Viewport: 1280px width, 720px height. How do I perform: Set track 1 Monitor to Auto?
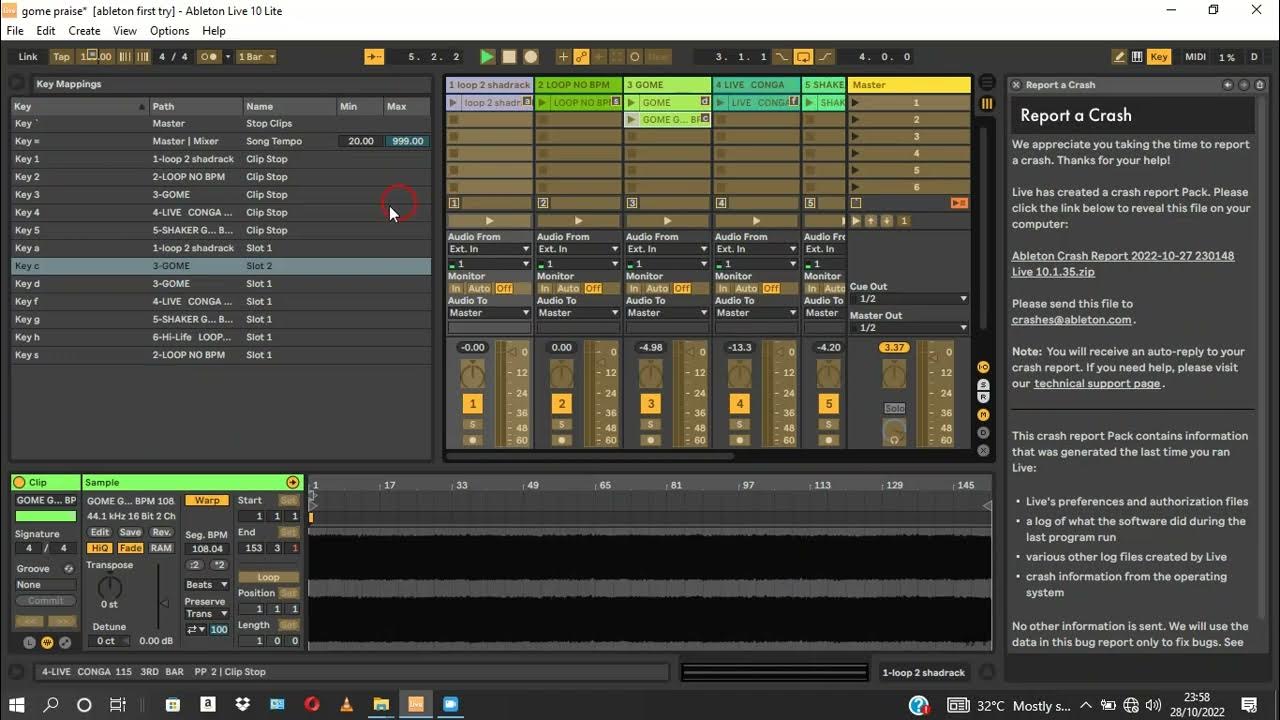[479, 288]
